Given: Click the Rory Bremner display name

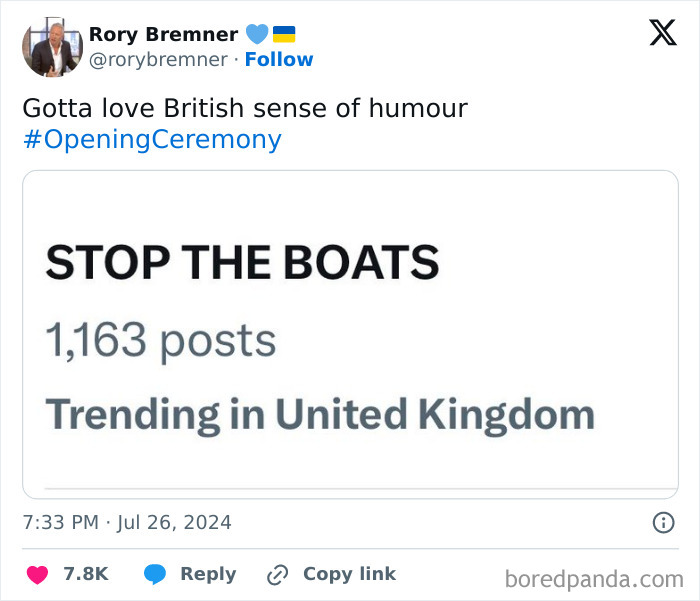Looking at the screenshot, I should click(163, 34).
